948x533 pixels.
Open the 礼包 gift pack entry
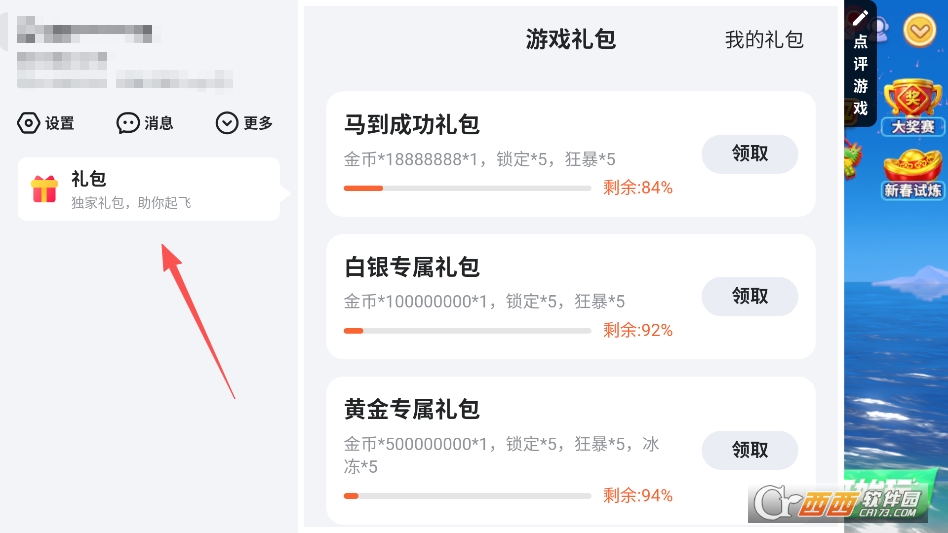coord(148,189)
